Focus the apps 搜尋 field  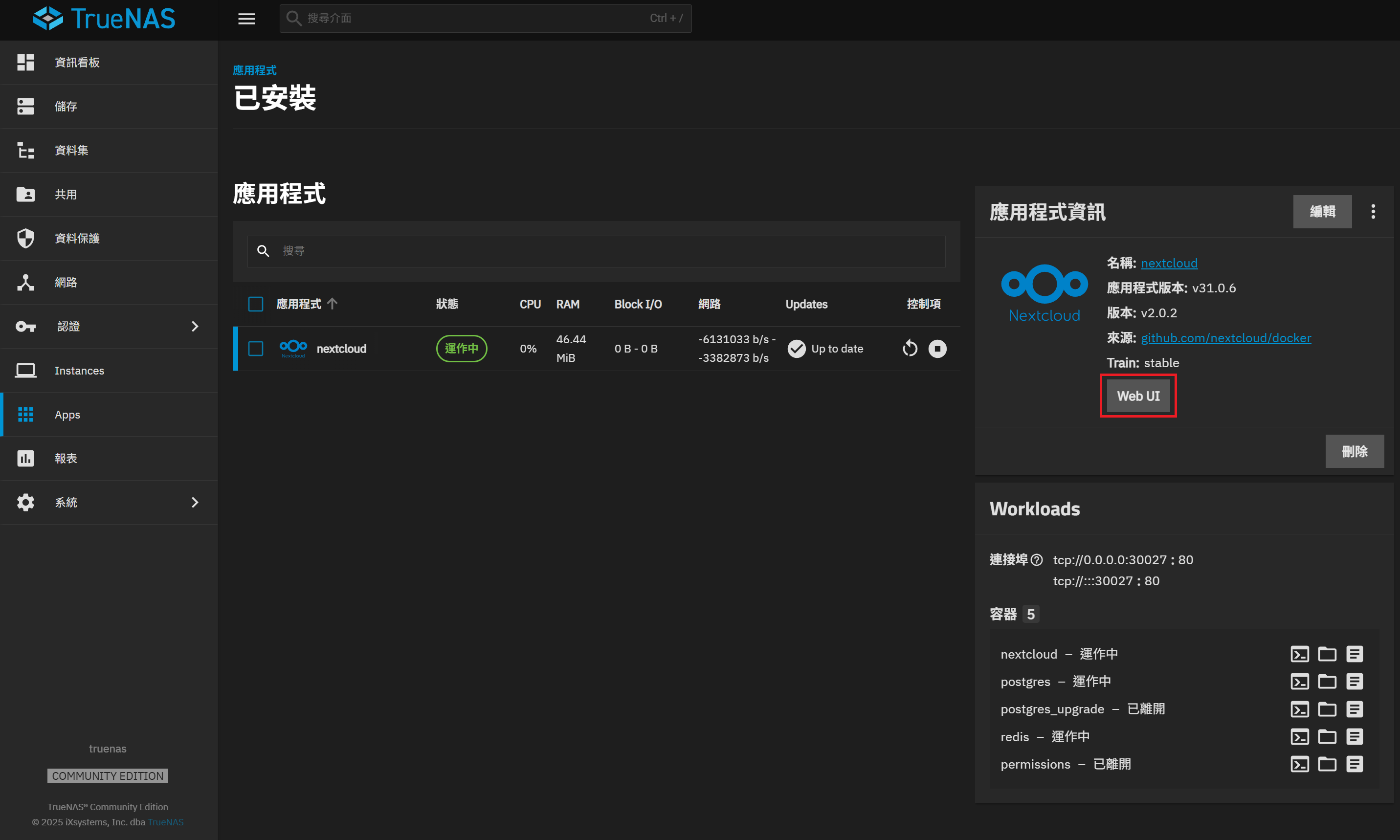pos(596,251)
